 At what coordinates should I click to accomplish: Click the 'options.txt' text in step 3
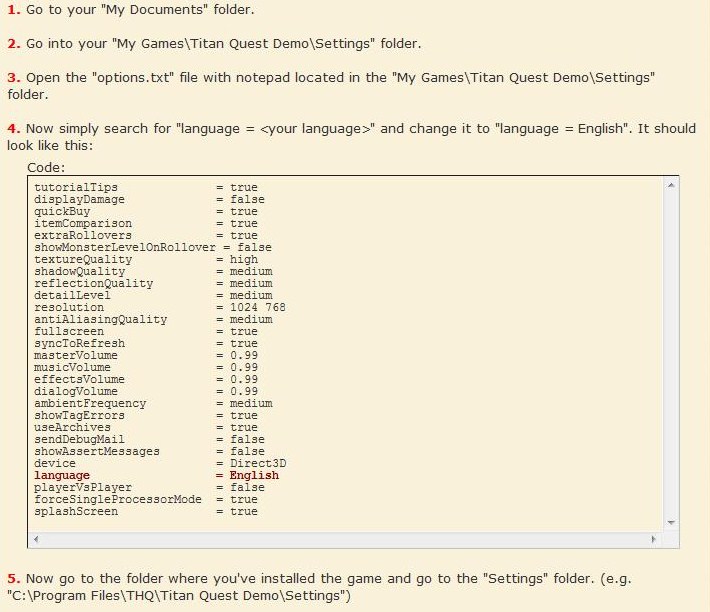(134, 78)
